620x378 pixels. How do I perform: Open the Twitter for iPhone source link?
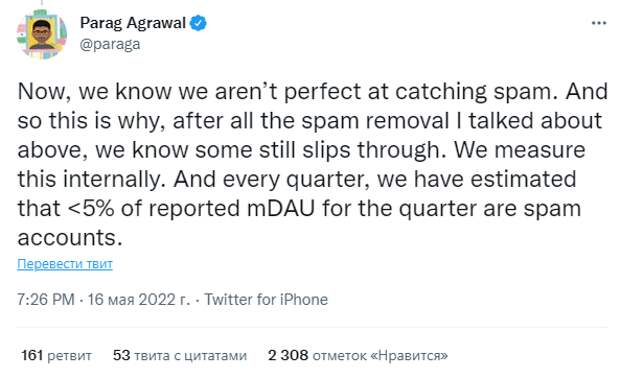266,299
